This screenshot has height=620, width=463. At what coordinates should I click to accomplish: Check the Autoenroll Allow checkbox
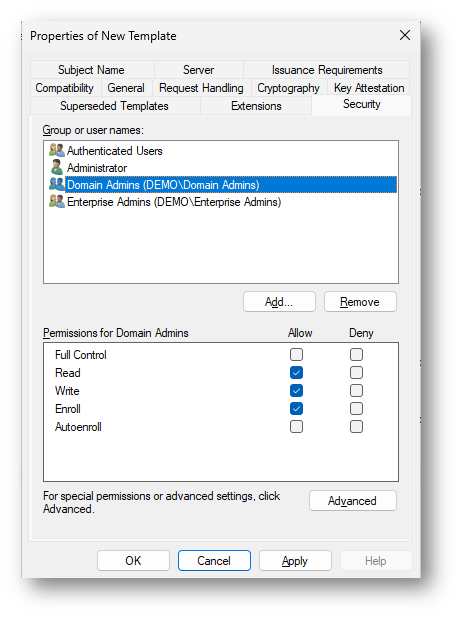pyautogui.click(x=296, y=427)
